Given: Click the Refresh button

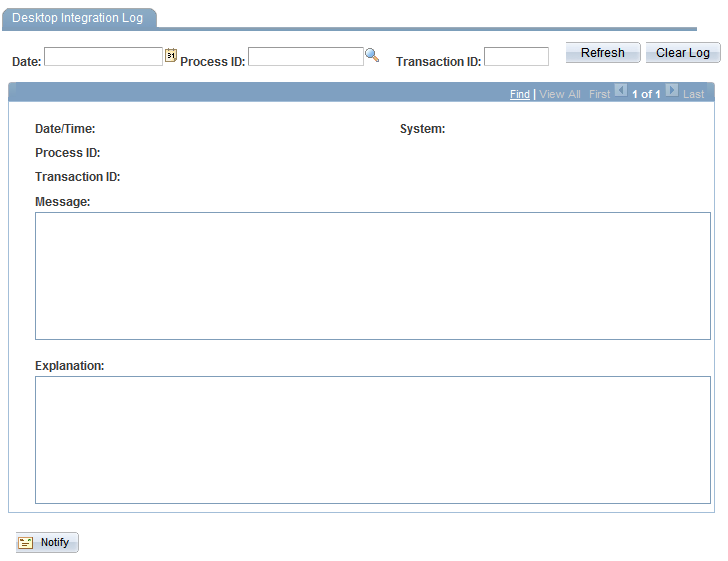Looking at the screenshot, I should [603, 52].
